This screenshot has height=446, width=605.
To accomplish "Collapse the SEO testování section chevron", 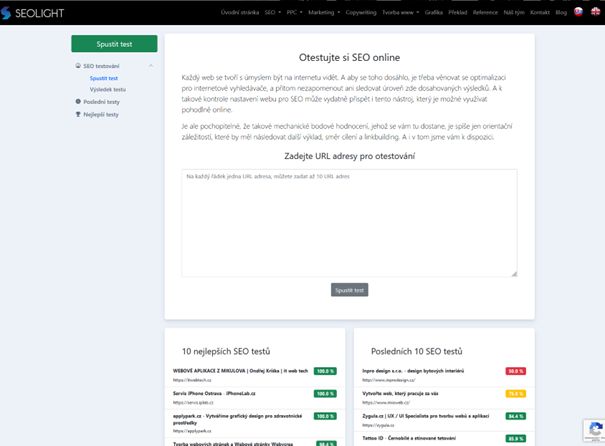I will point(151,66).
